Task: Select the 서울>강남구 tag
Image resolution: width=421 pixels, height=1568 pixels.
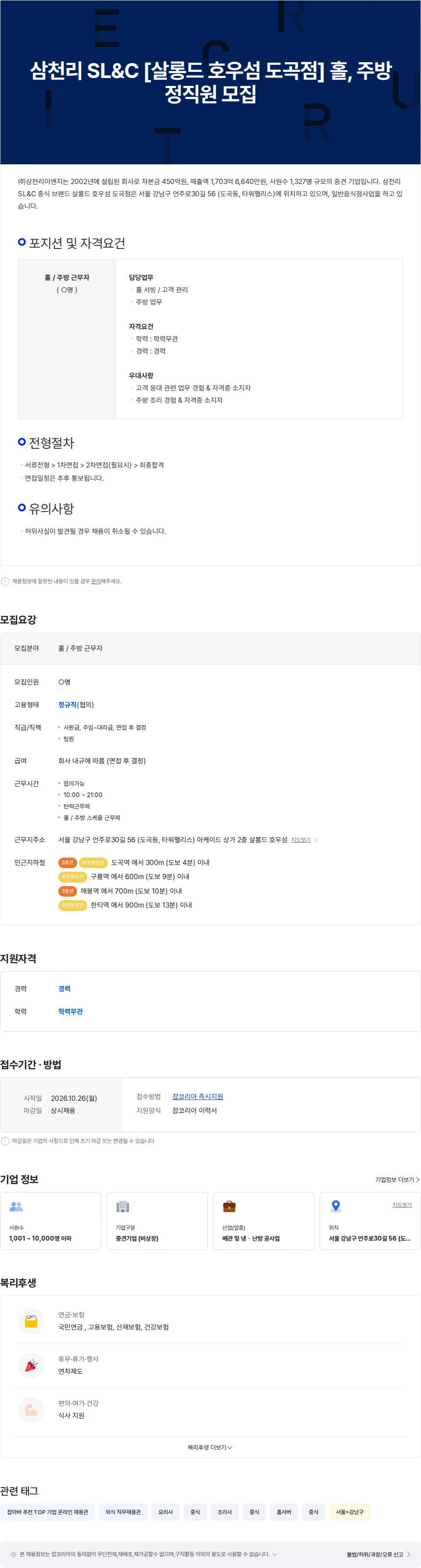Action: click(350, 1512)
